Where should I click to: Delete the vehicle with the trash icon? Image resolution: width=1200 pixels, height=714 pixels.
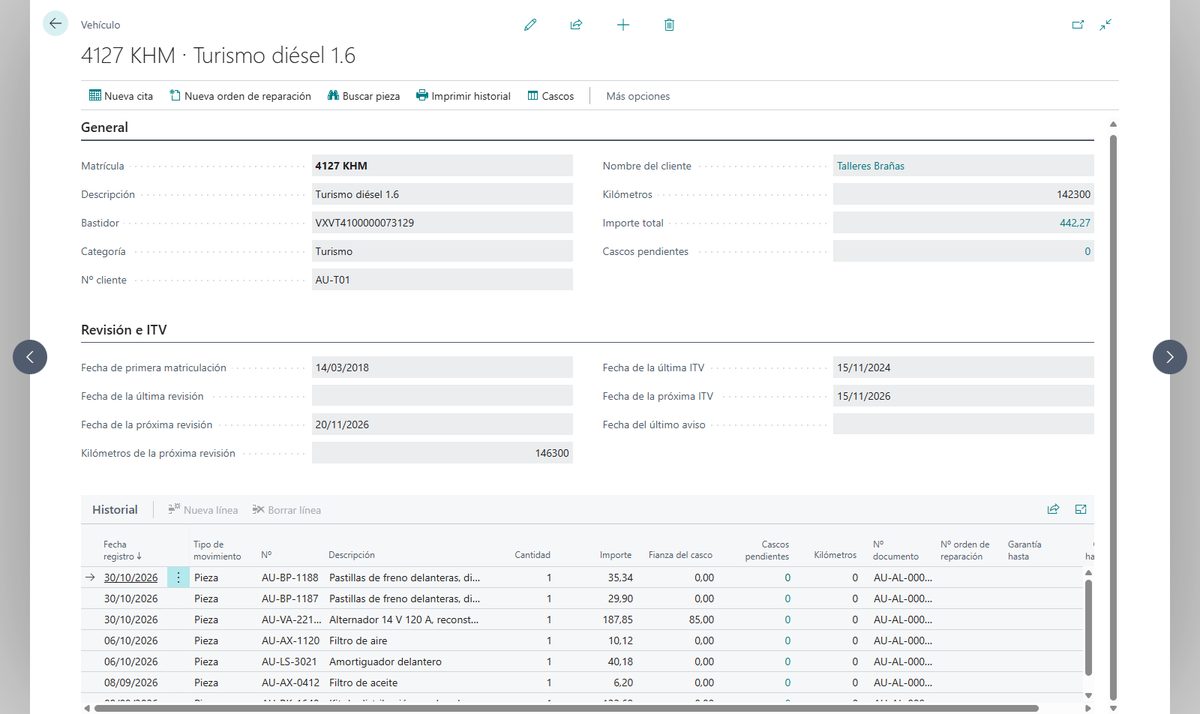point(669,24)
